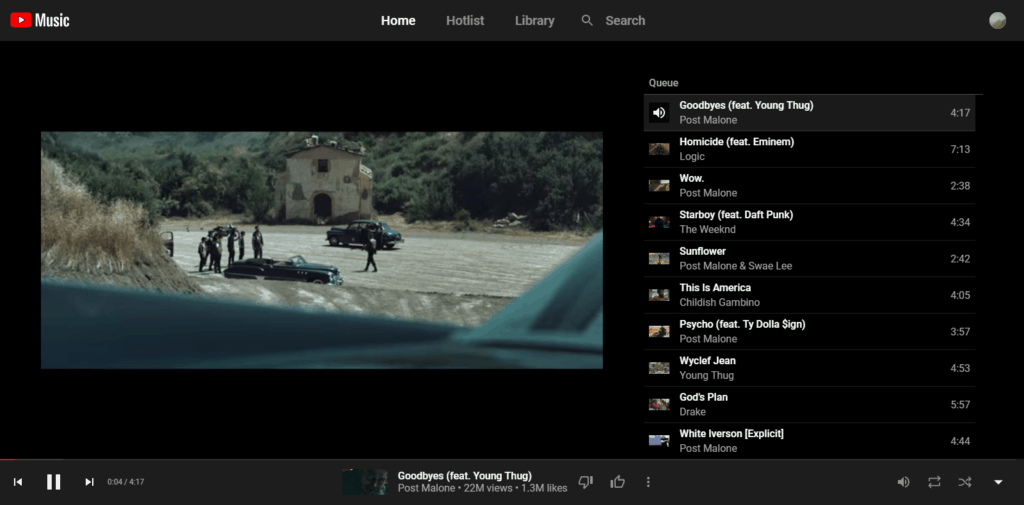Click the God's Plan thumbnail
The width and height of the screenshot is (1024, 505).
coord(659,404)
